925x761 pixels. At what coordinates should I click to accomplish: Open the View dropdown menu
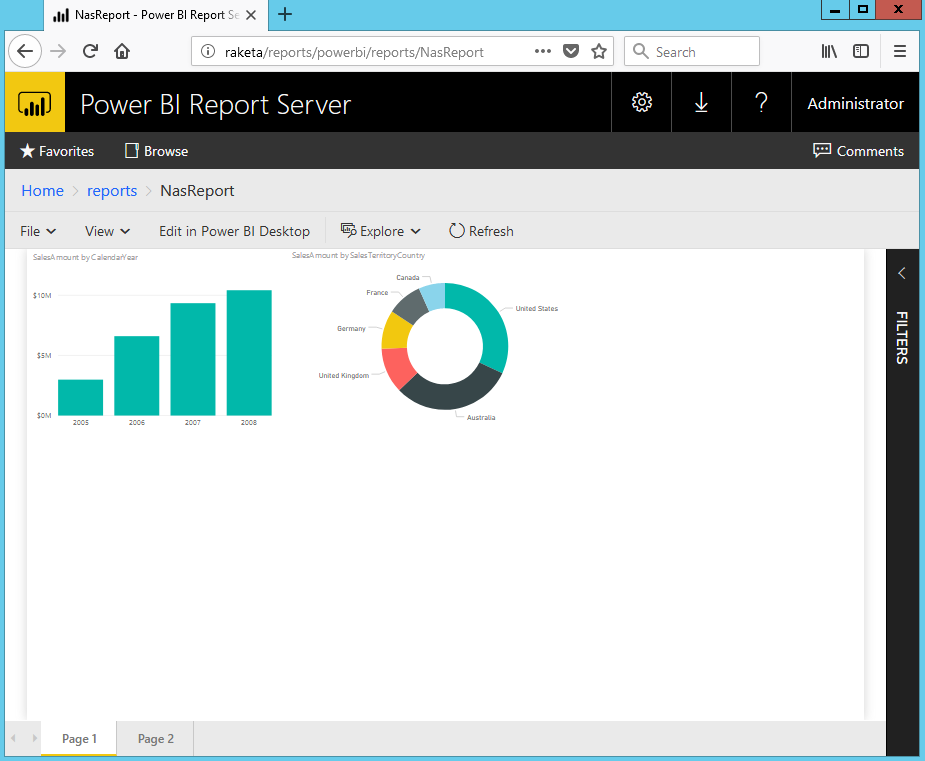click(x=107, y=231)
